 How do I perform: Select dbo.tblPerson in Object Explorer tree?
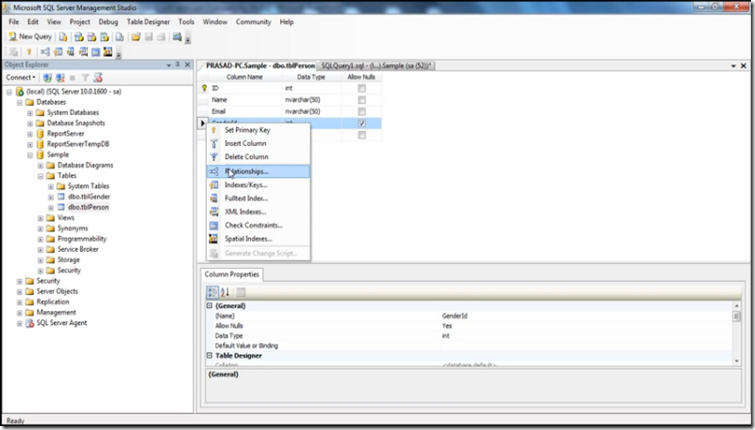[89, 208]
